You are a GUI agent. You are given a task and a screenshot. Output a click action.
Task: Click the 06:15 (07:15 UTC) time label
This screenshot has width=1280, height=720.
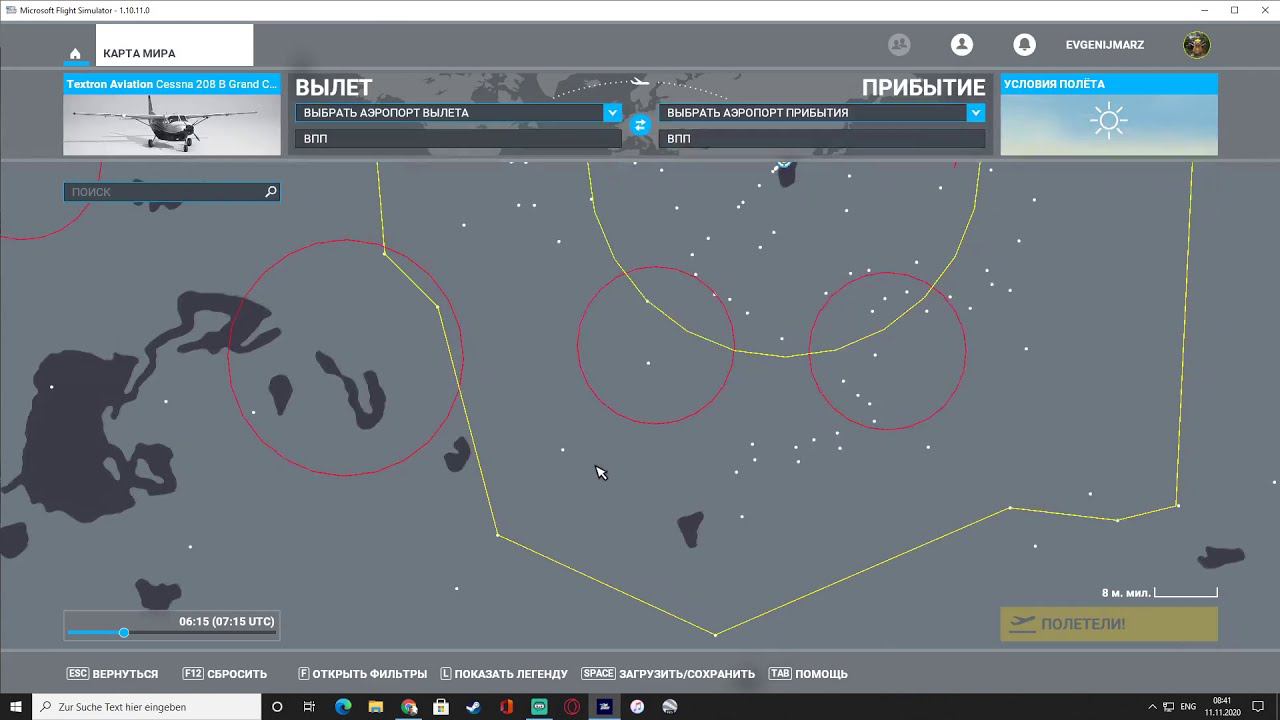pyautogui.click(x=227, y=622)
